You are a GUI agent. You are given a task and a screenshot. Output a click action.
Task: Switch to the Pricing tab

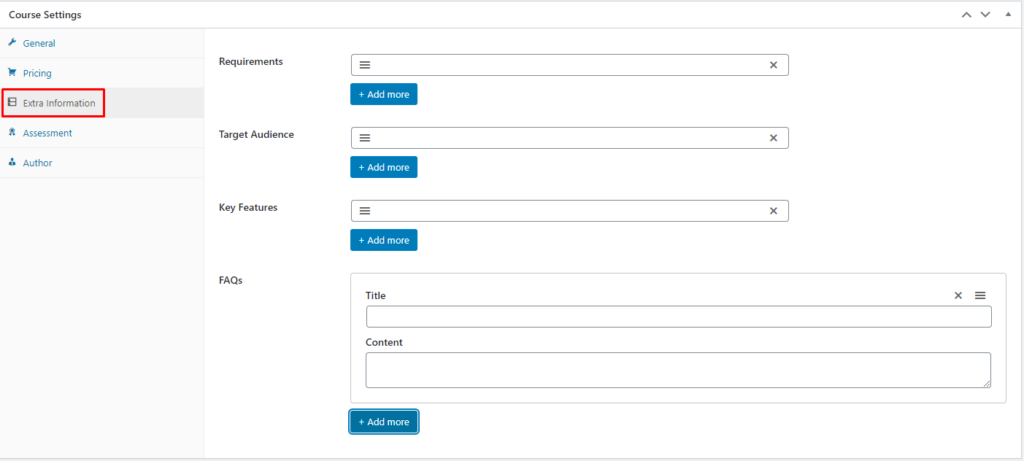[x=37, y=73]
